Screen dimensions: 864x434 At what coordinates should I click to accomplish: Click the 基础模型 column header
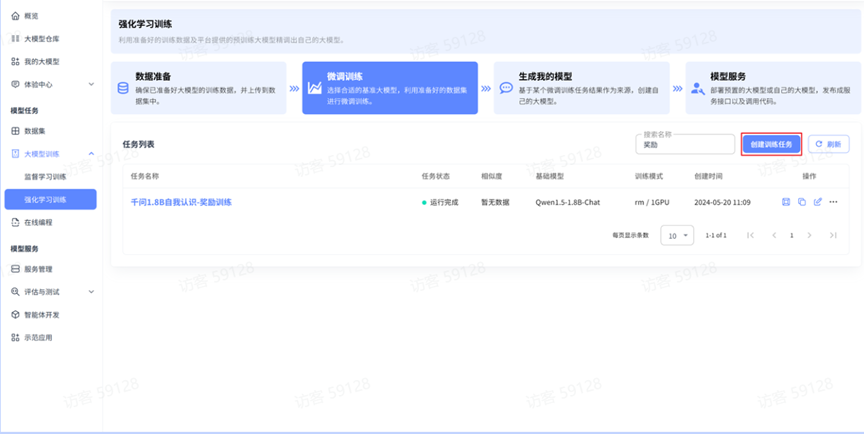pyautogui.click(x=550, y=176)
